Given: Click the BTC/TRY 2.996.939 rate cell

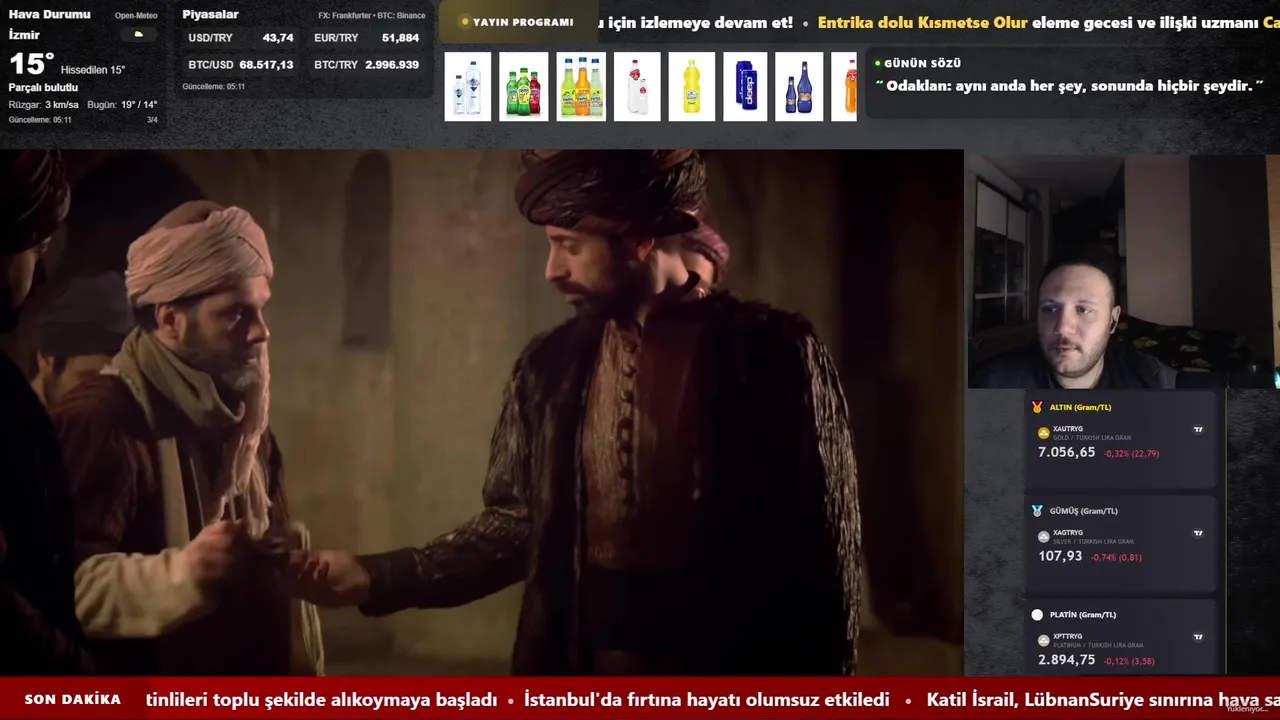Looking at the screenshot, I should (x=366, y=65).
